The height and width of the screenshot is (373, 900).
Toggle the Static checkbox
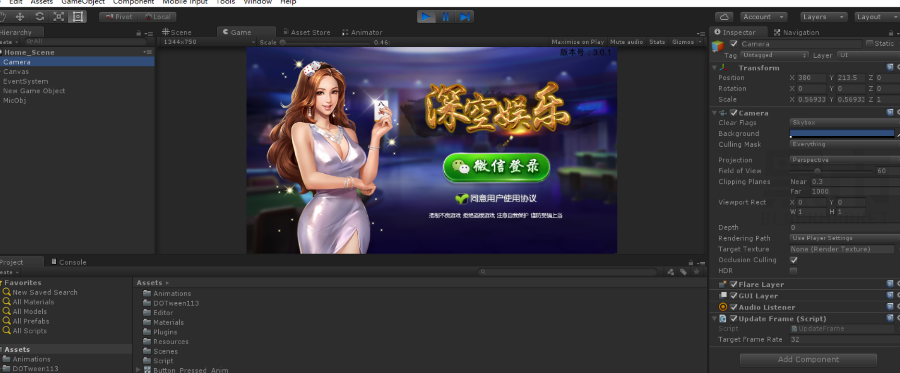tap(870, 44)
